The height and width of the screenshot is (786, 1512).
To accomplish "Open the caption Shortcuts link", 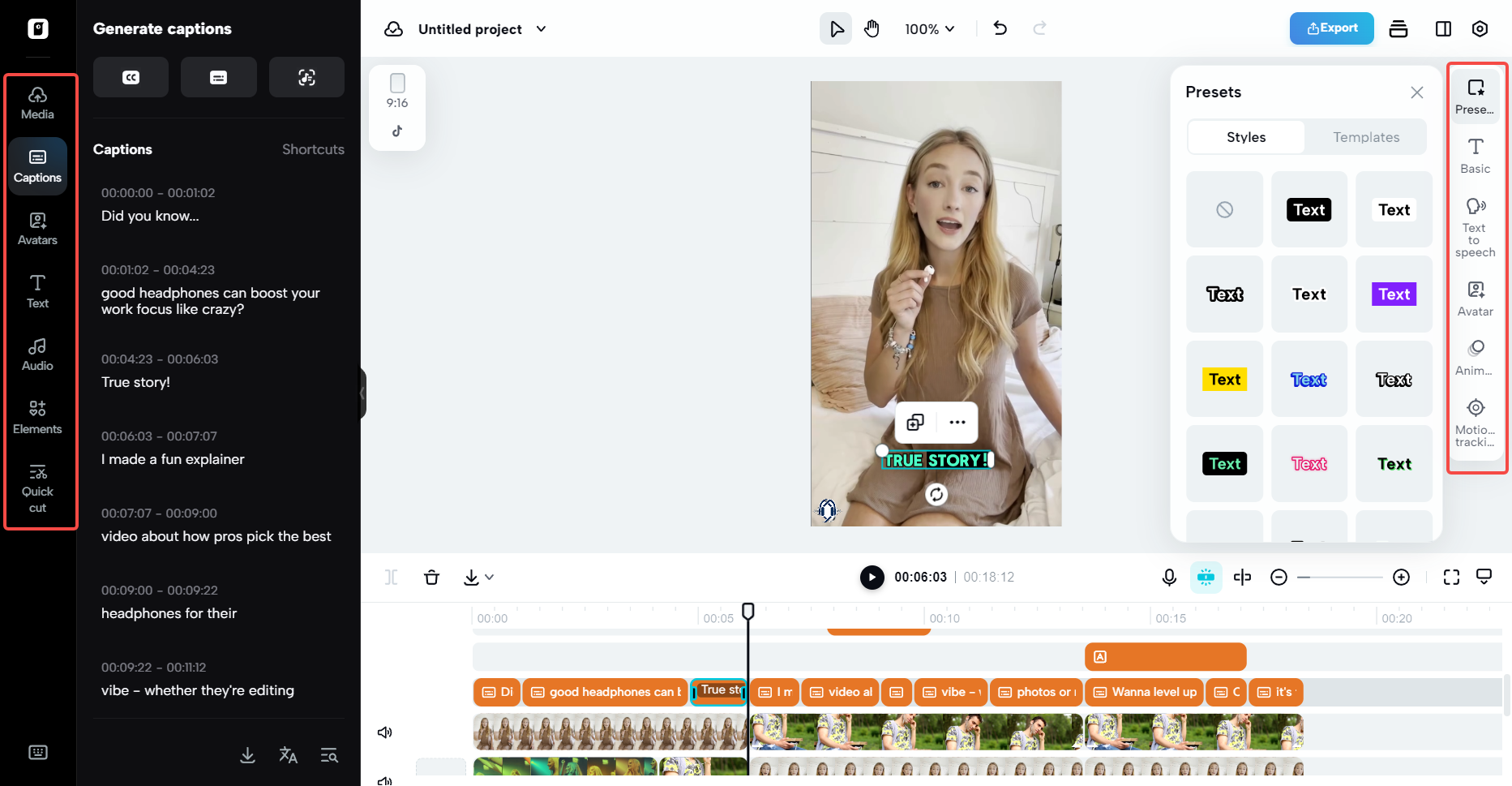I will coord(313,149).
